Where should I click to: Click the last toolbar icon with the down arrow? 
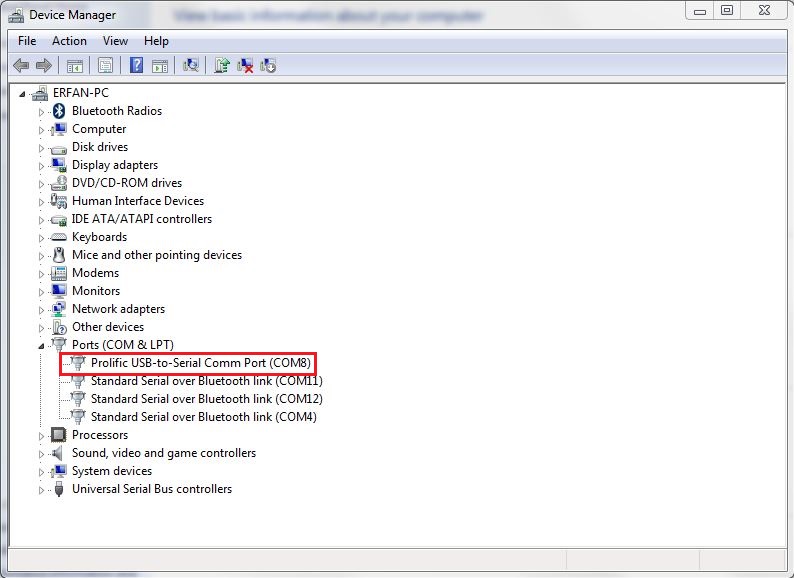268,65
